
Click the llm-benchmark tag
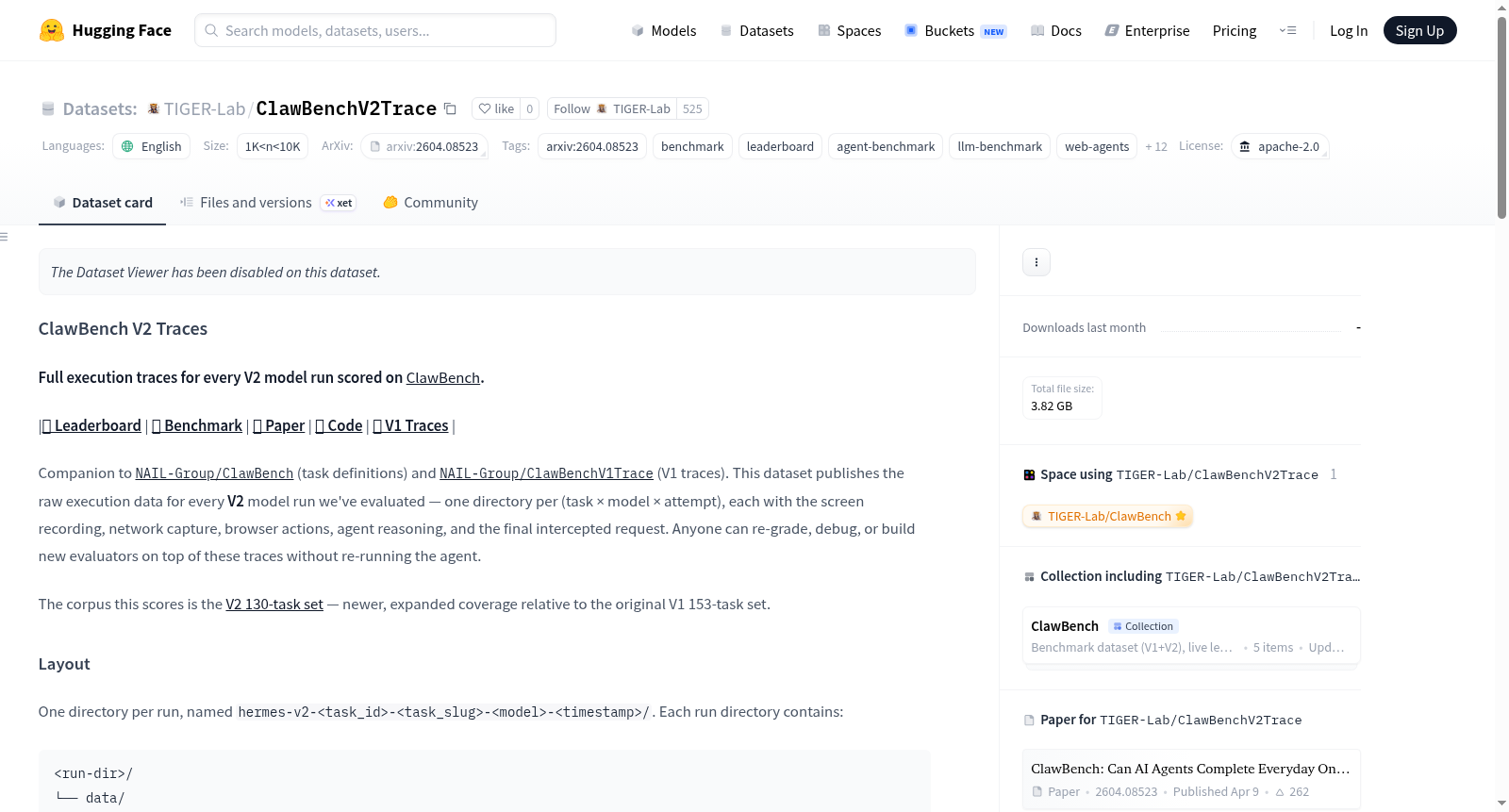[x=1000, y=146]
